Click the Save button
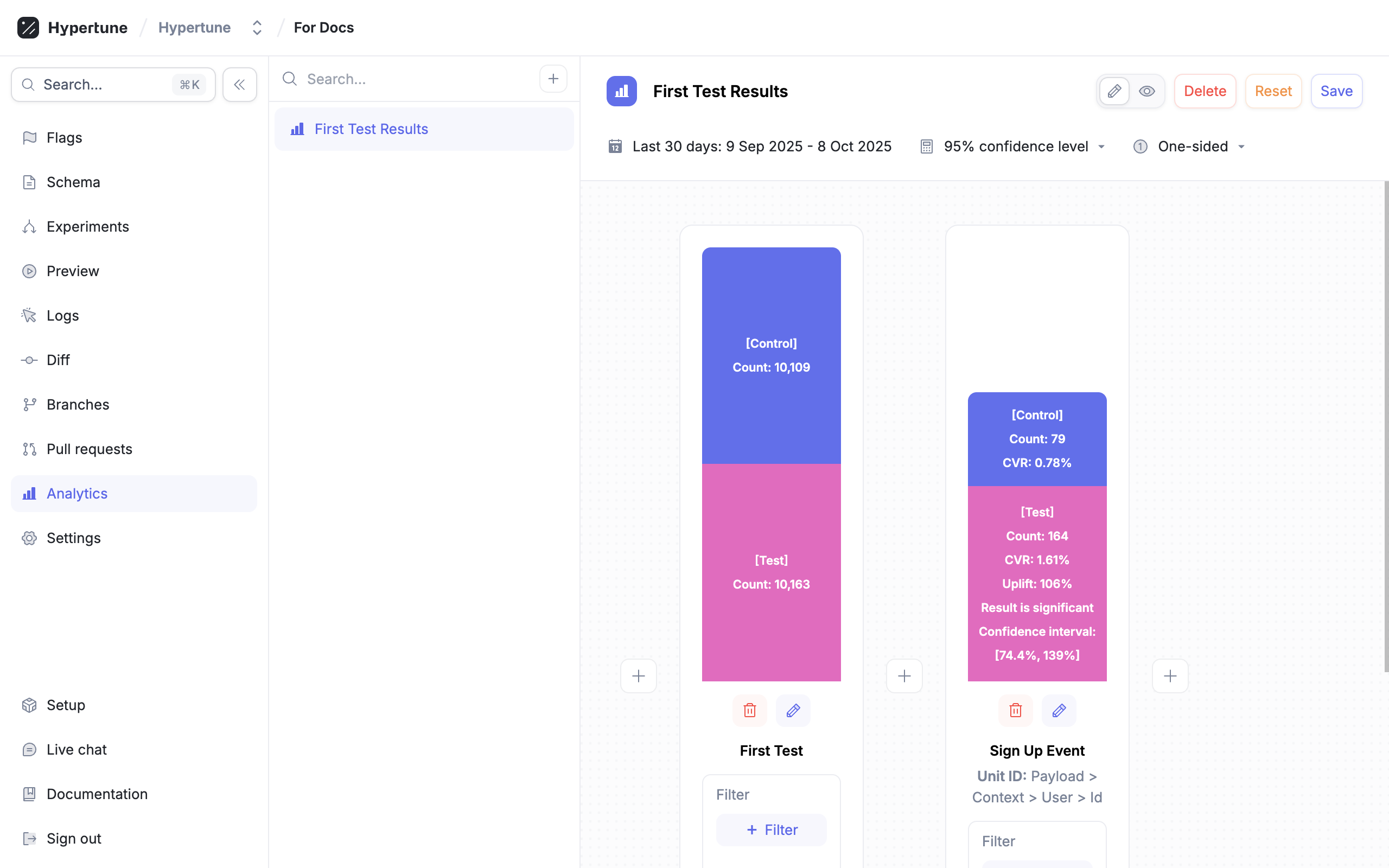1389x868 pixels. tap(1336, 91)
